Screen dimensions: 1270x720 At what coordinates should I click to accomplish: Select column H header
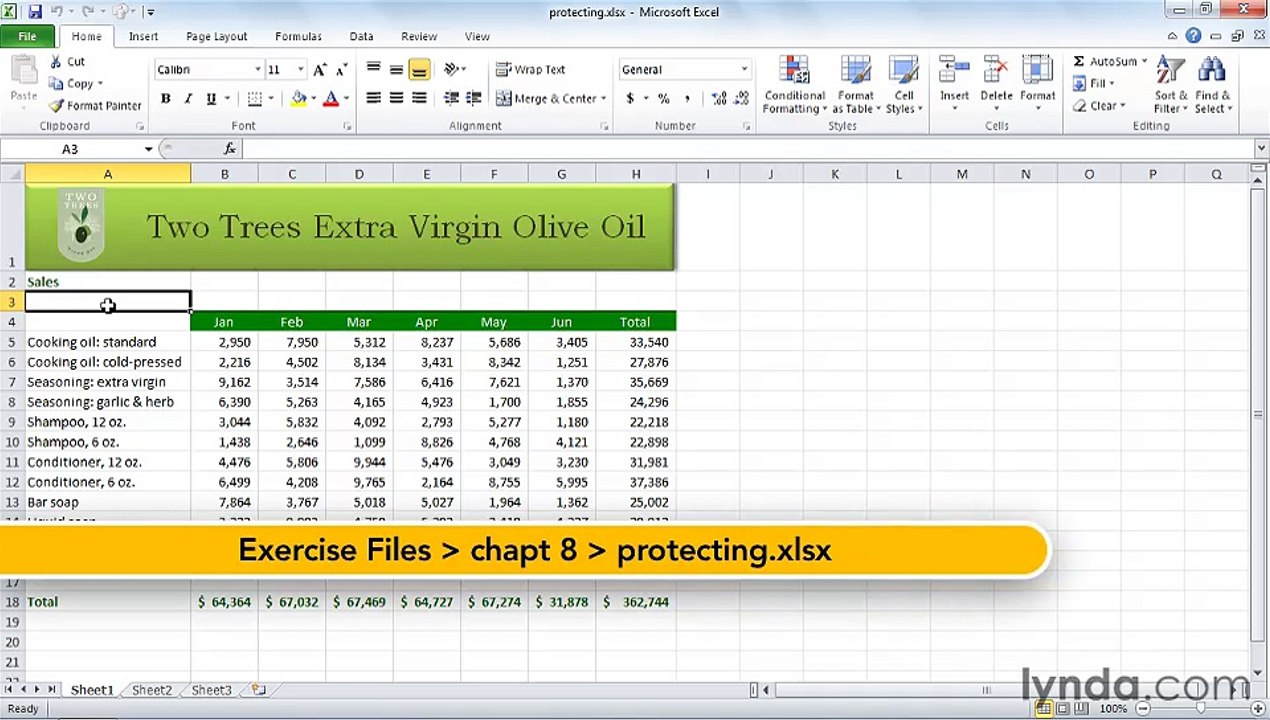tap(636, 174)
